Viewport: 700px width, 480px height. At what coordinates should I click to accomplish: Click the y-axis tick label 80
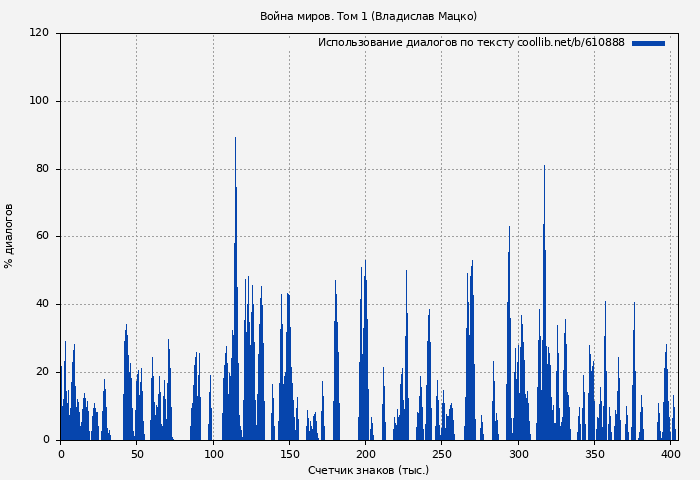click(x=42, y=169)
